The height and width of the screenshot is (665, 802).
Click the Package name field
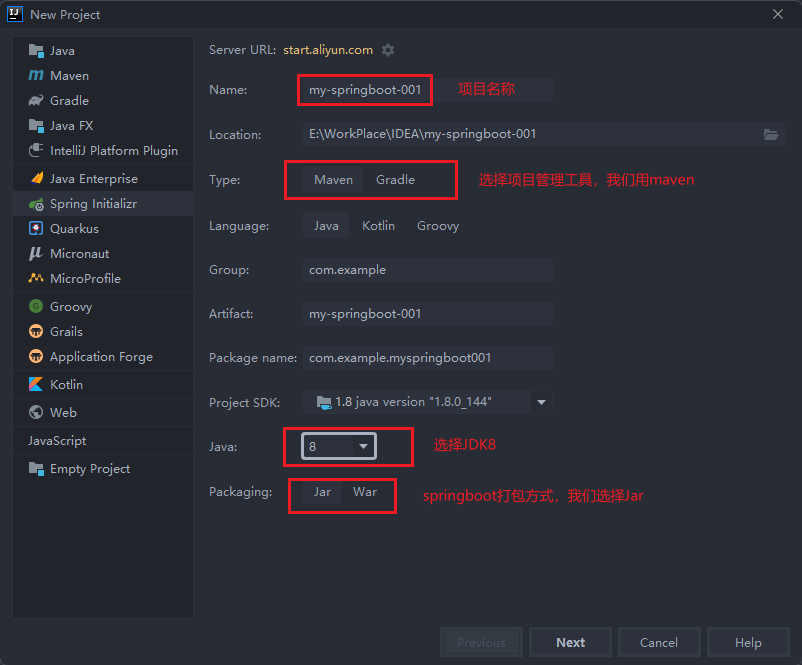coord(428,358)
